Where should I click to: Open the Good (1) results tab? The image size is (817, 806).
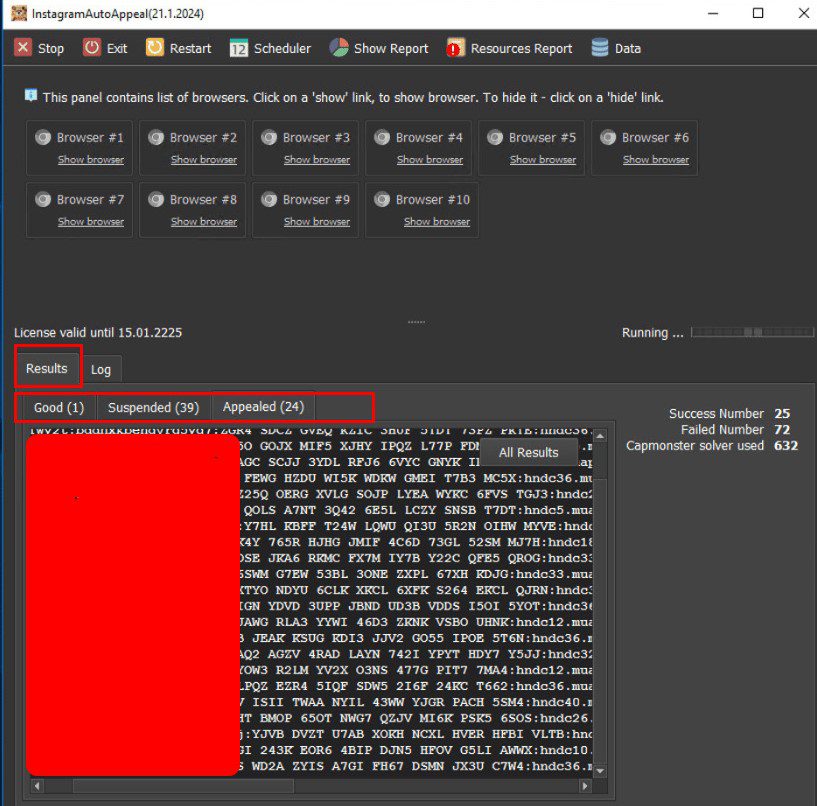click(x=59, y=407)
